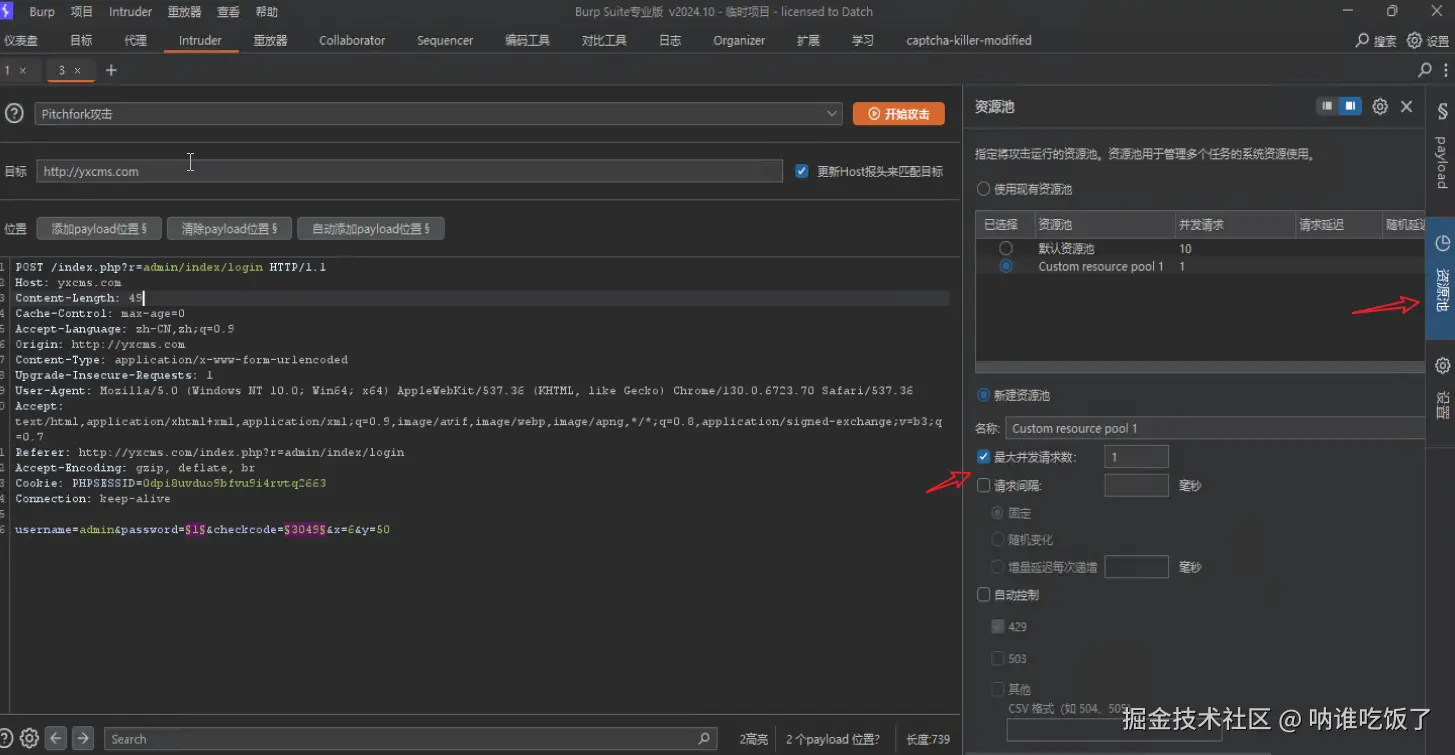Viewport: 1455px width, 755px height.
Task: Click 自动添加payload位置§ button
Action: (371, 229)
